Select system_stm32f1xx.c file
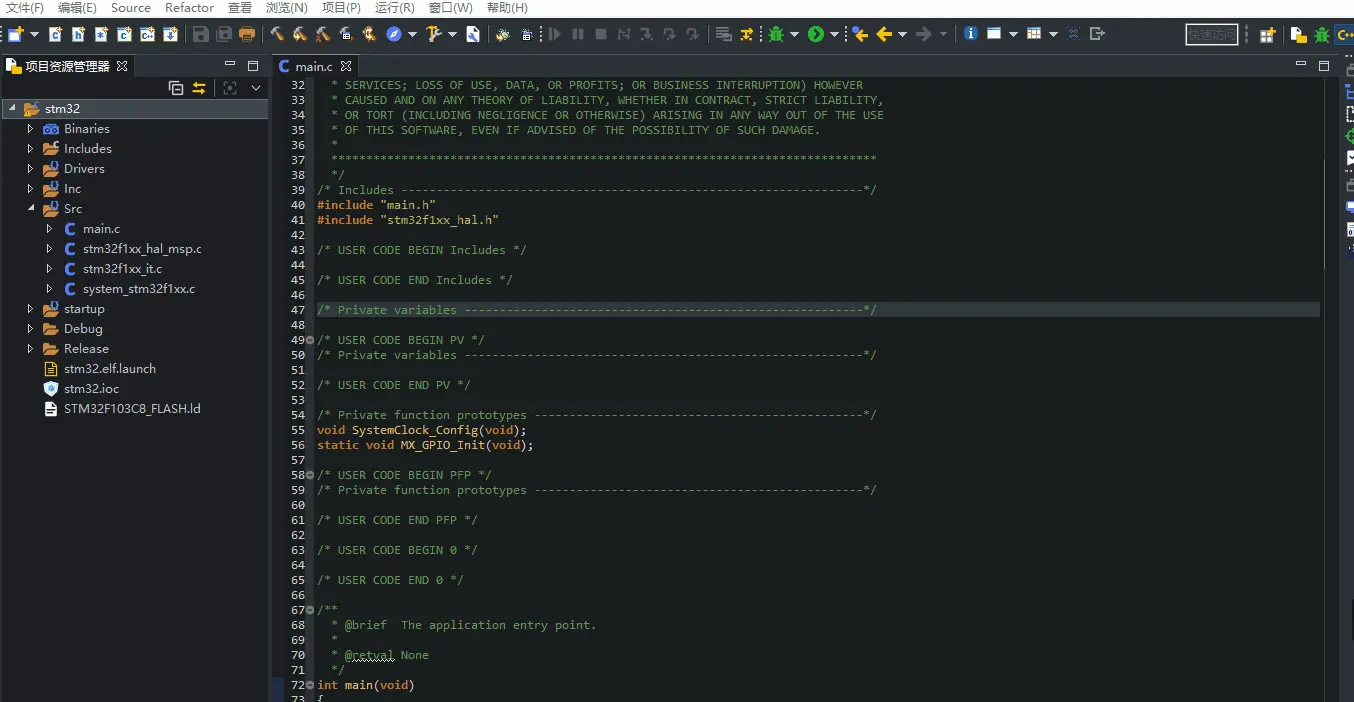This screenshot has width=1354, height=702. (139, 288)
